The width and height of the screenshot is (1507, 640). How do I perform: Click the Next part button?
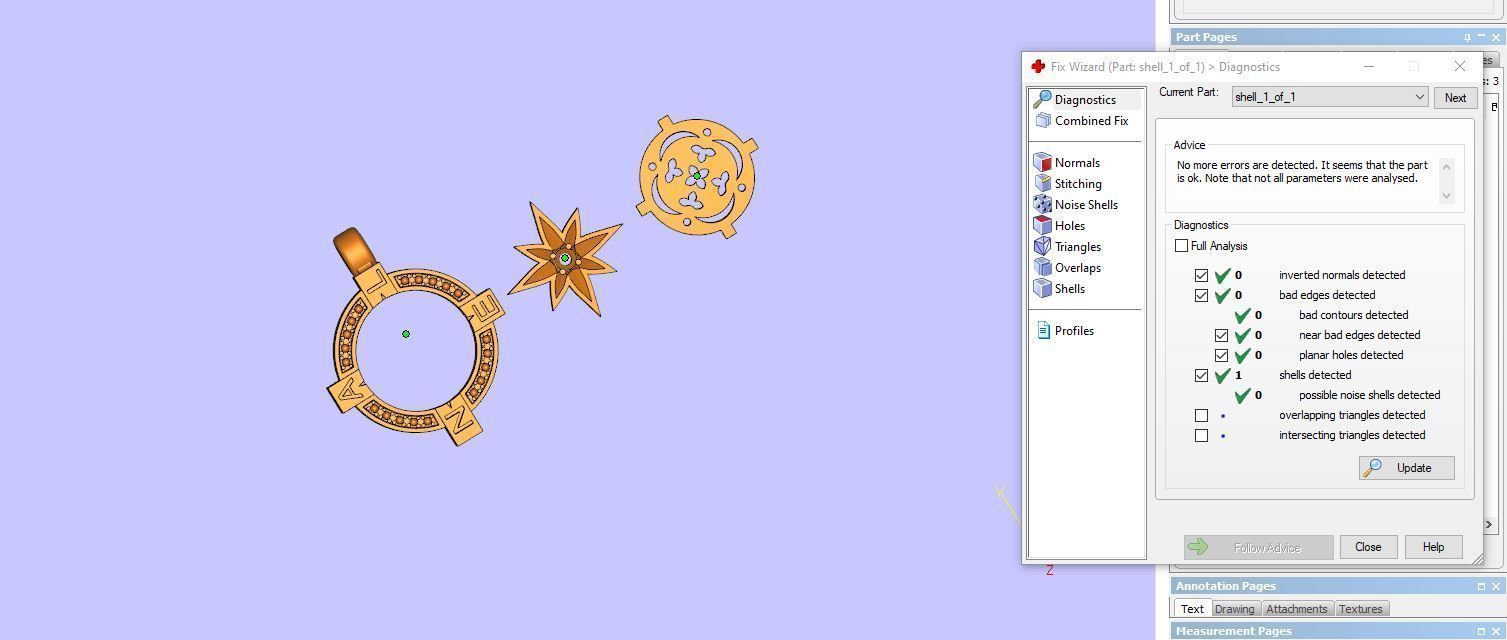[x=1455, y=97]
